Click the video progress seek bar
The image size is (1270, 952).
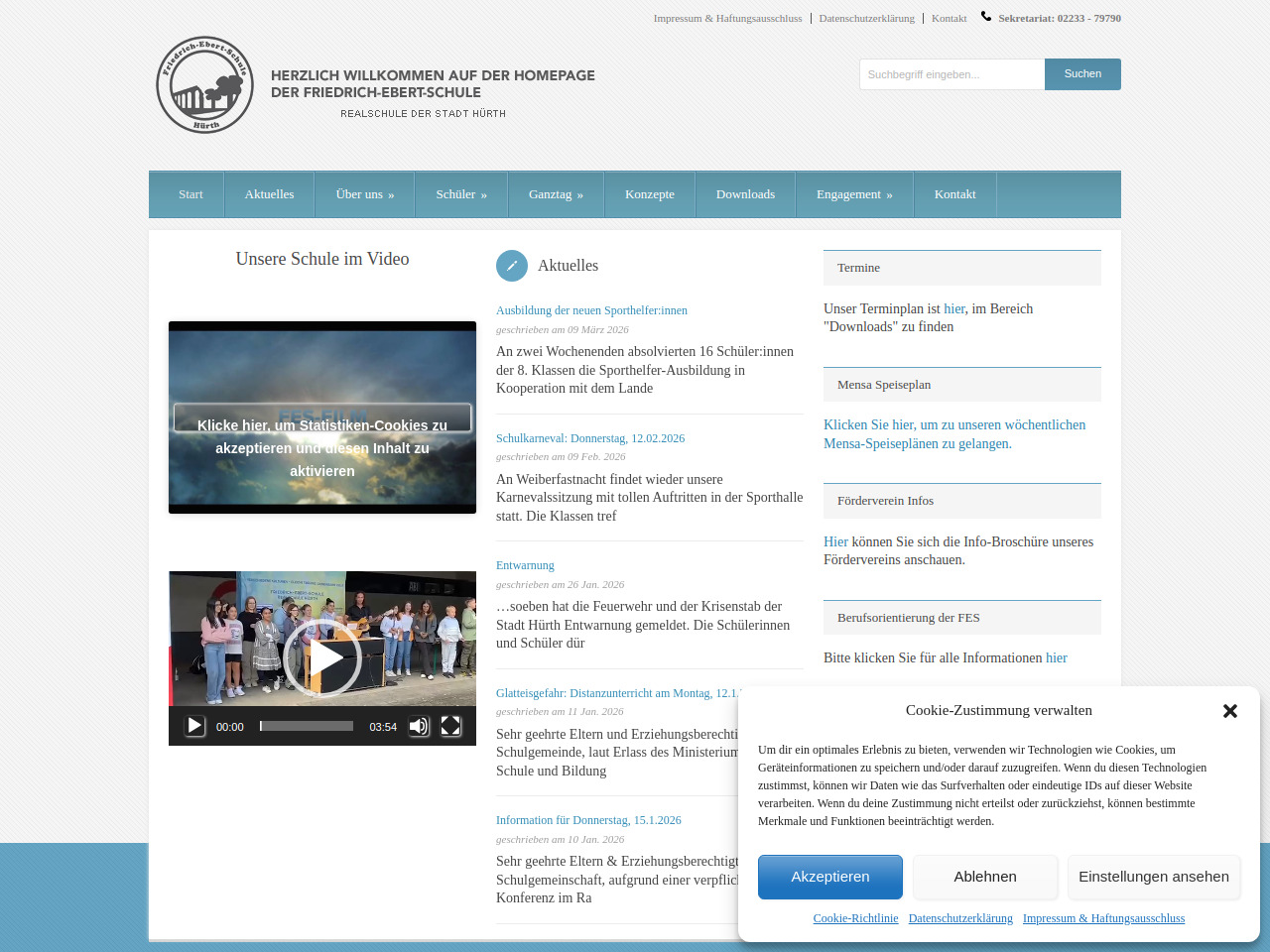pyautogui.click(x=307, y=726)
